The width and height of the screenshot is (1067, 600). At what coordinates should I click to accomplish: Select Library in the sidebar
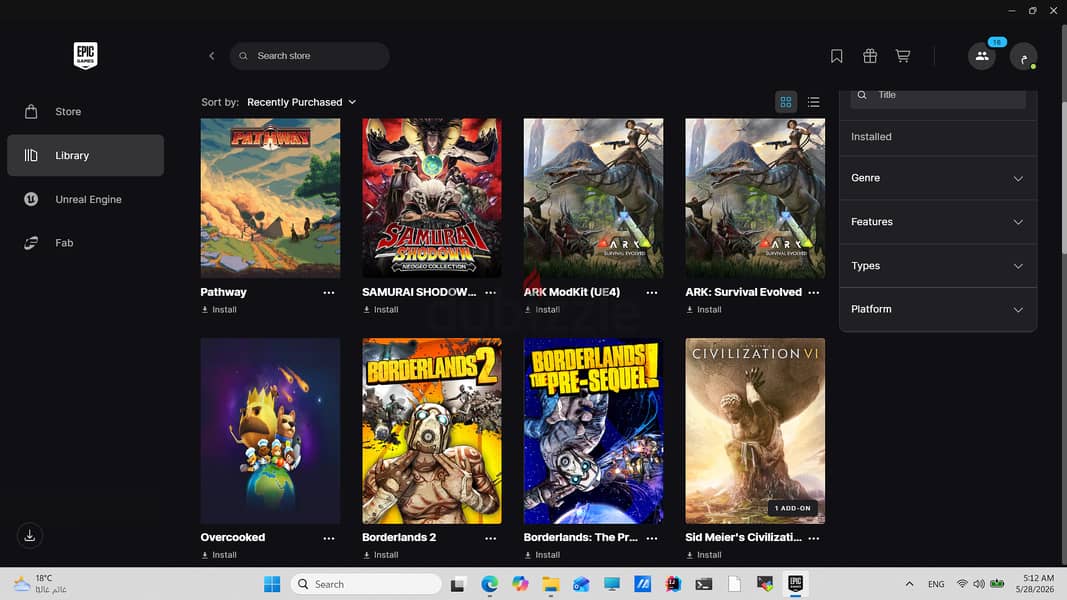(x=85, y=155)
